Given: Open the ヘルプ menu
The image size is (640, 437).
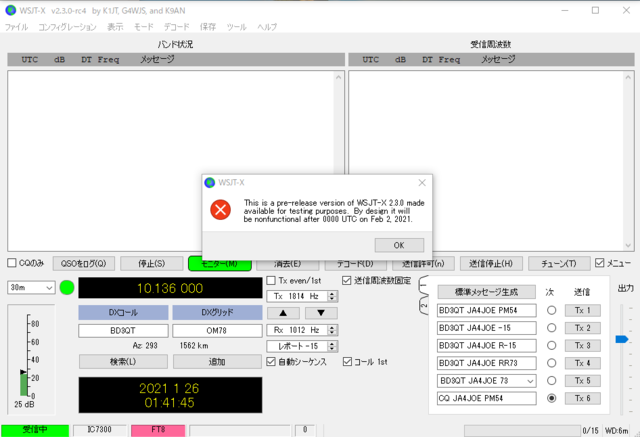Looking at the screenshot, I should [267, 27].
